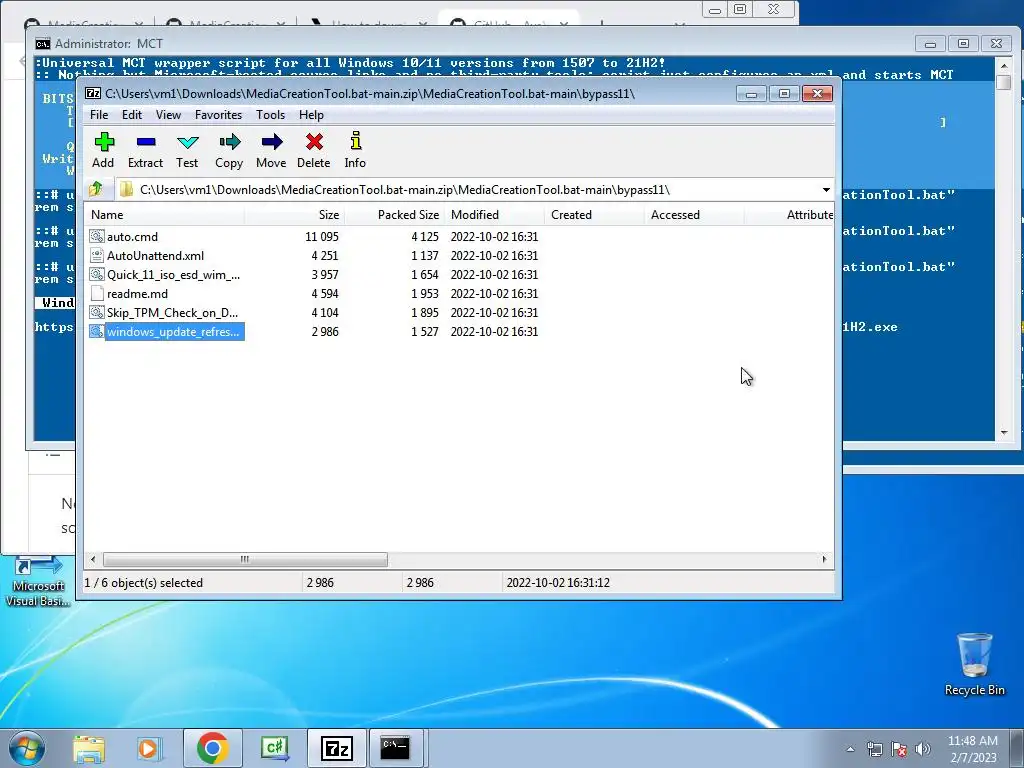Open Microsoft Visual Basic desktop shortcut
Viewport: 1024px width, 768px height.
(37, 581)
